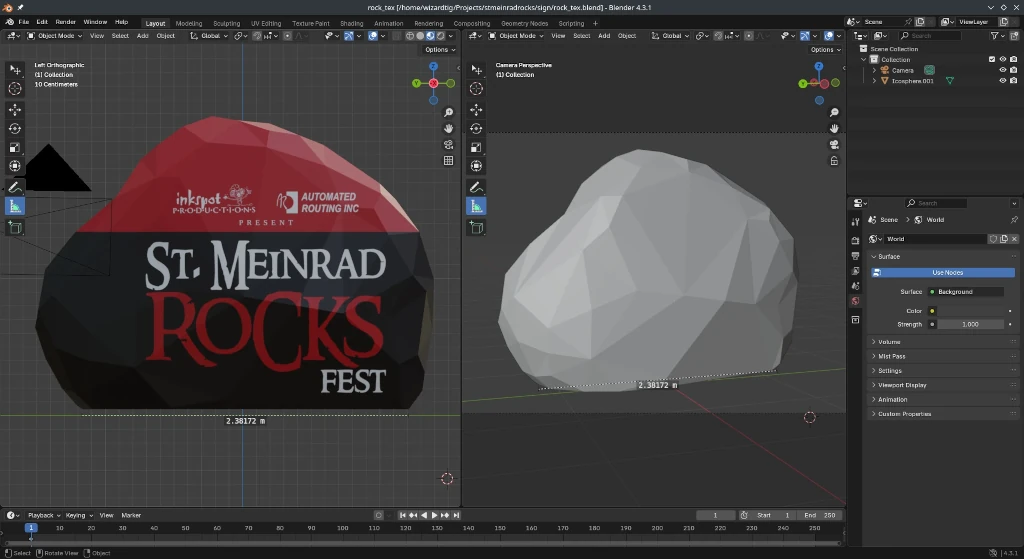The image size is (1024, 559).
Task: Switch to the Modeling workspace tab
Action: (189, 24)
